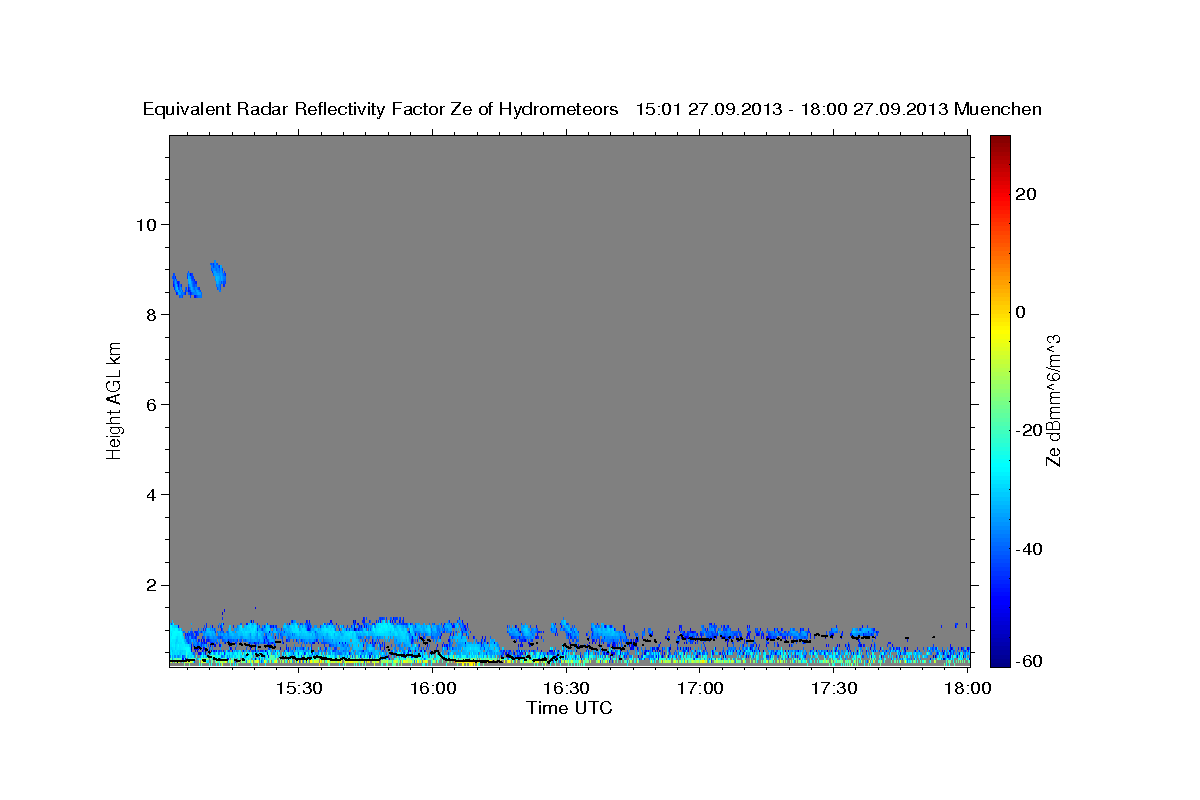Click the 17:00 time tick label
1200x800 pixels.
point(700,689)
